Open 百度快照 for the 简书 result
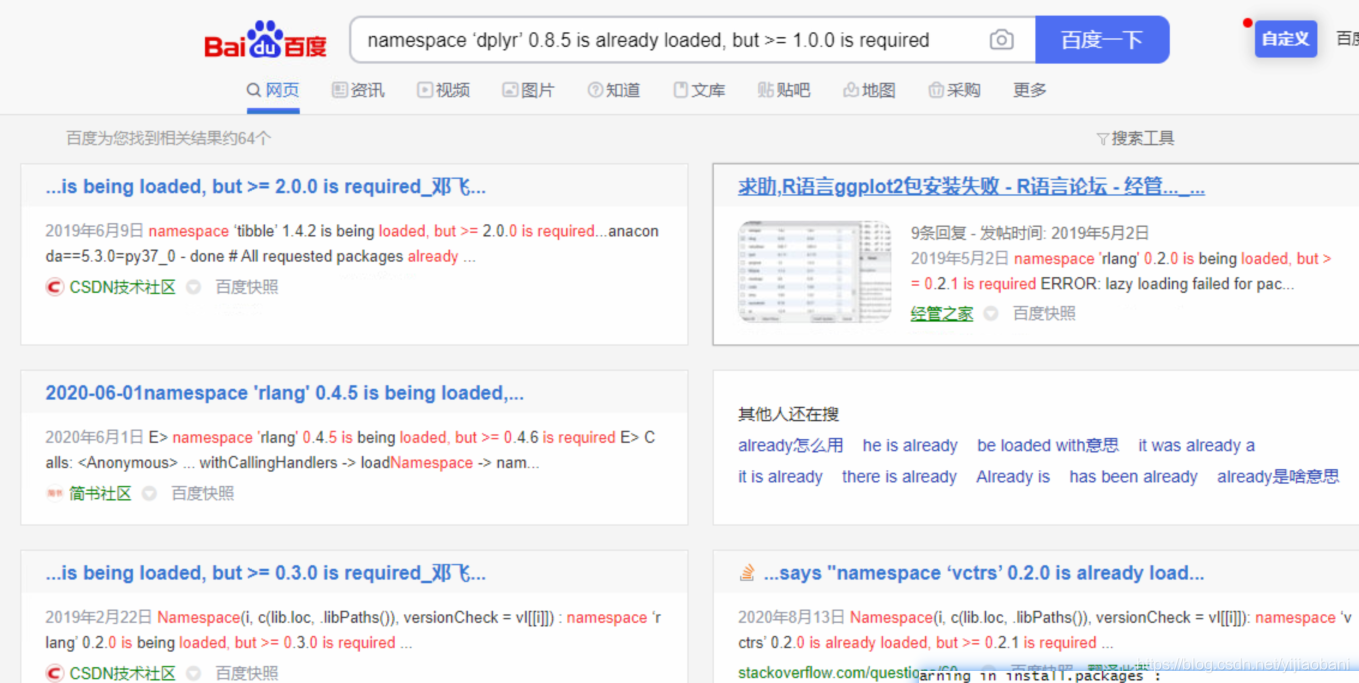Screen dimensions: 1359x683 (x=203, y=493)
